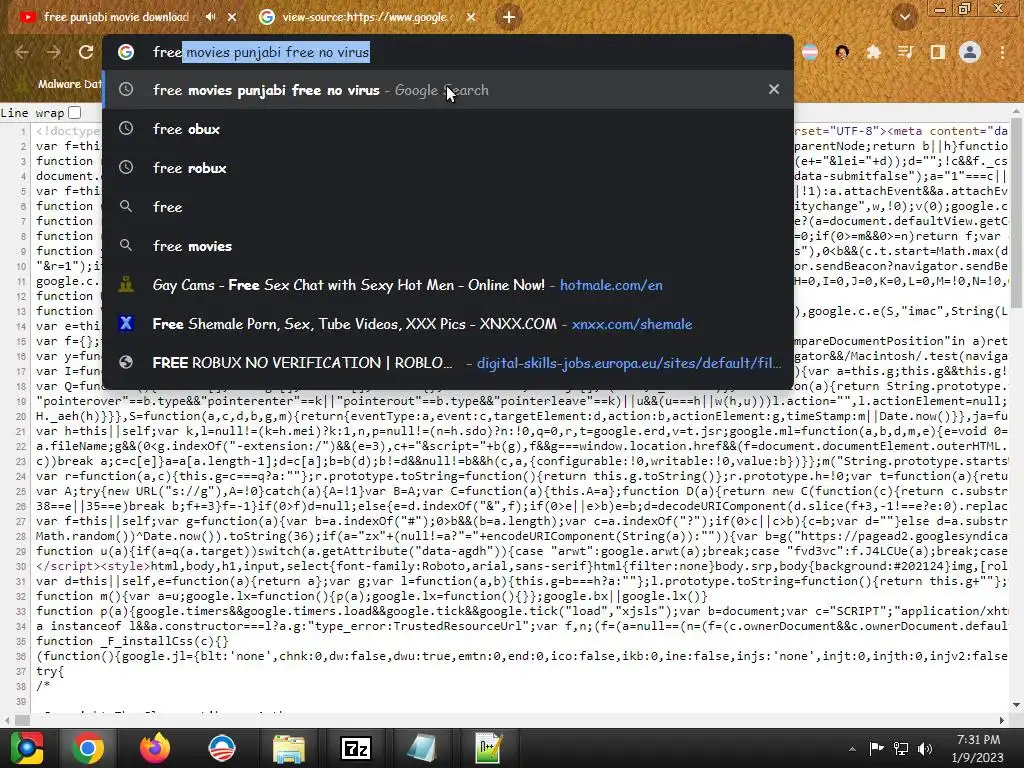Open the media control playlist icon
Viewport: 1024px width, 768px height.
click(905, 52)
